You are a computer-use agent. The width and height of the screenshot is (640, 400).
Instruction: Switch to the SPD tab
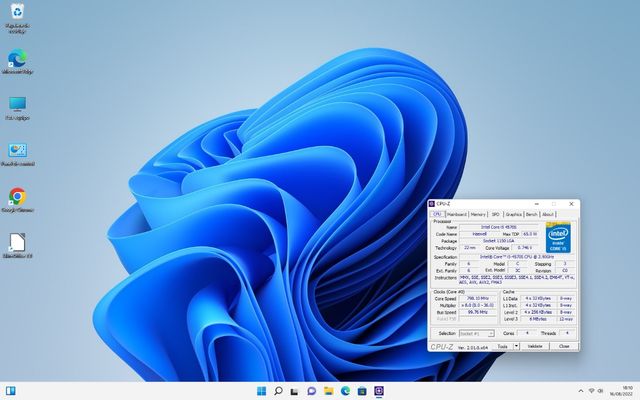click(496, 214)
